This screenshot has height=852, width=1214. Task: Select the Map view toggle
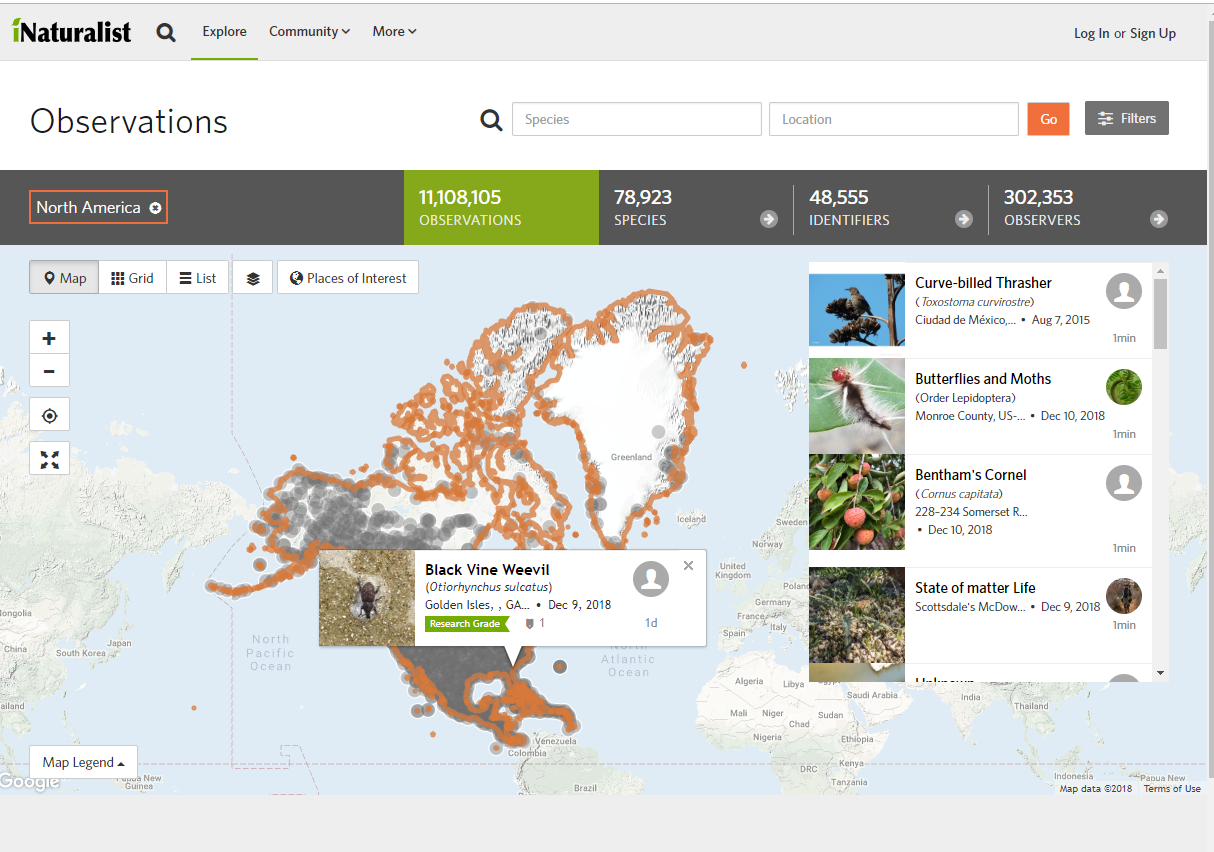(x=65, y=278)
